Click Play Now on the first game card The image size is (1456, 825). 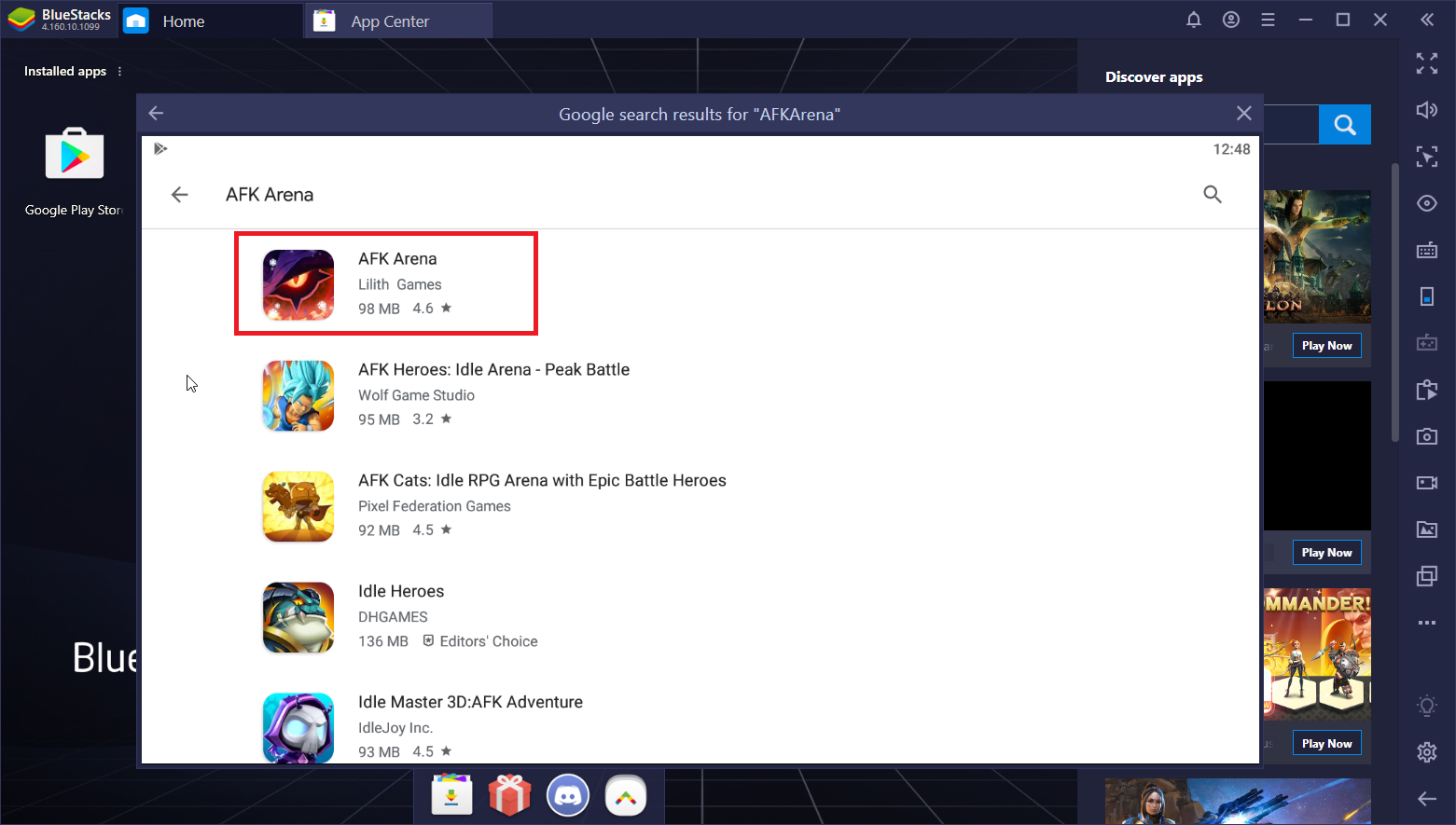(x=1326, y=346)
